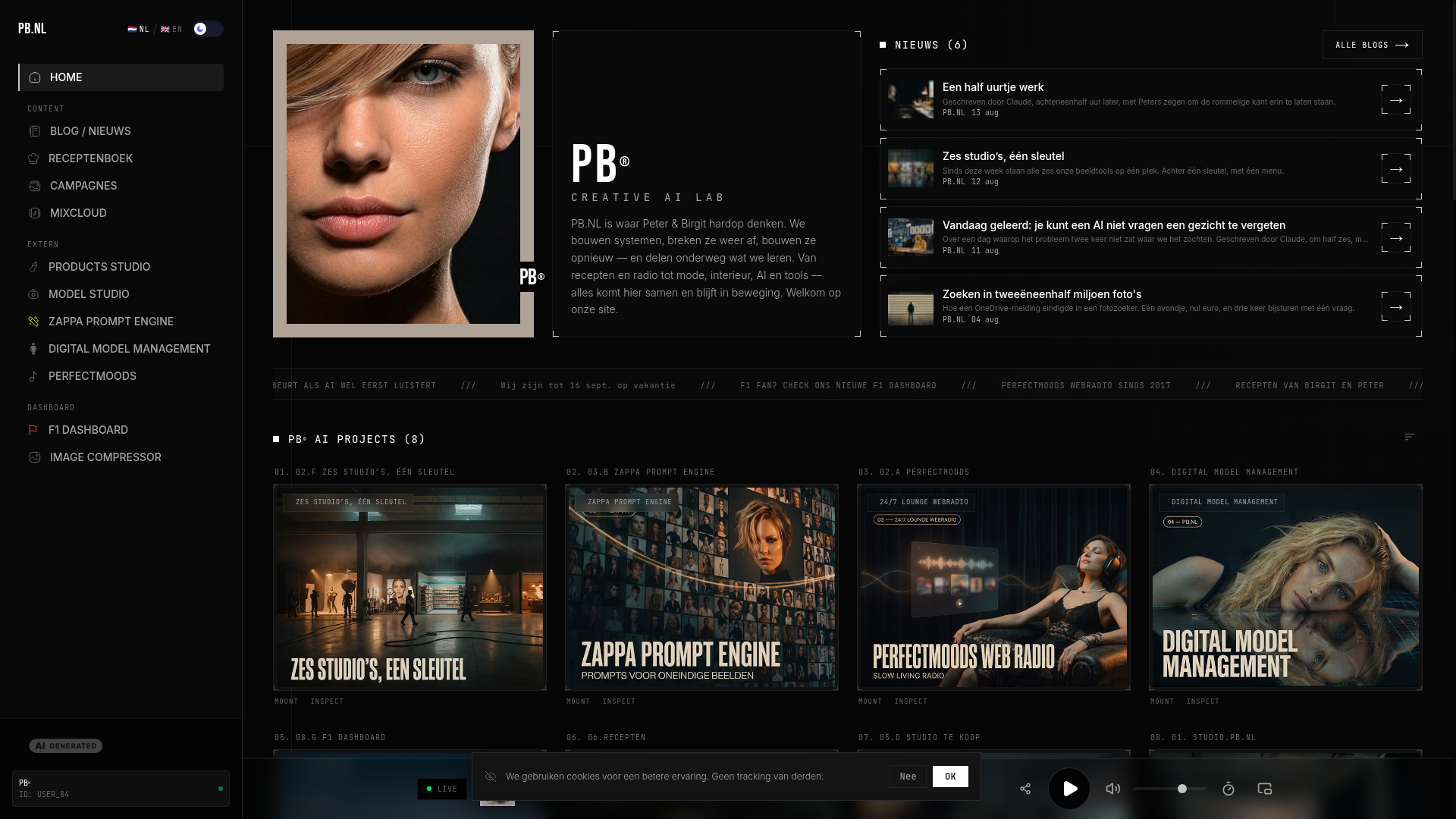Screen dimensions: 1456x819
Task: Adjust the volume slider in player bar
Action: coord(1169,789)
